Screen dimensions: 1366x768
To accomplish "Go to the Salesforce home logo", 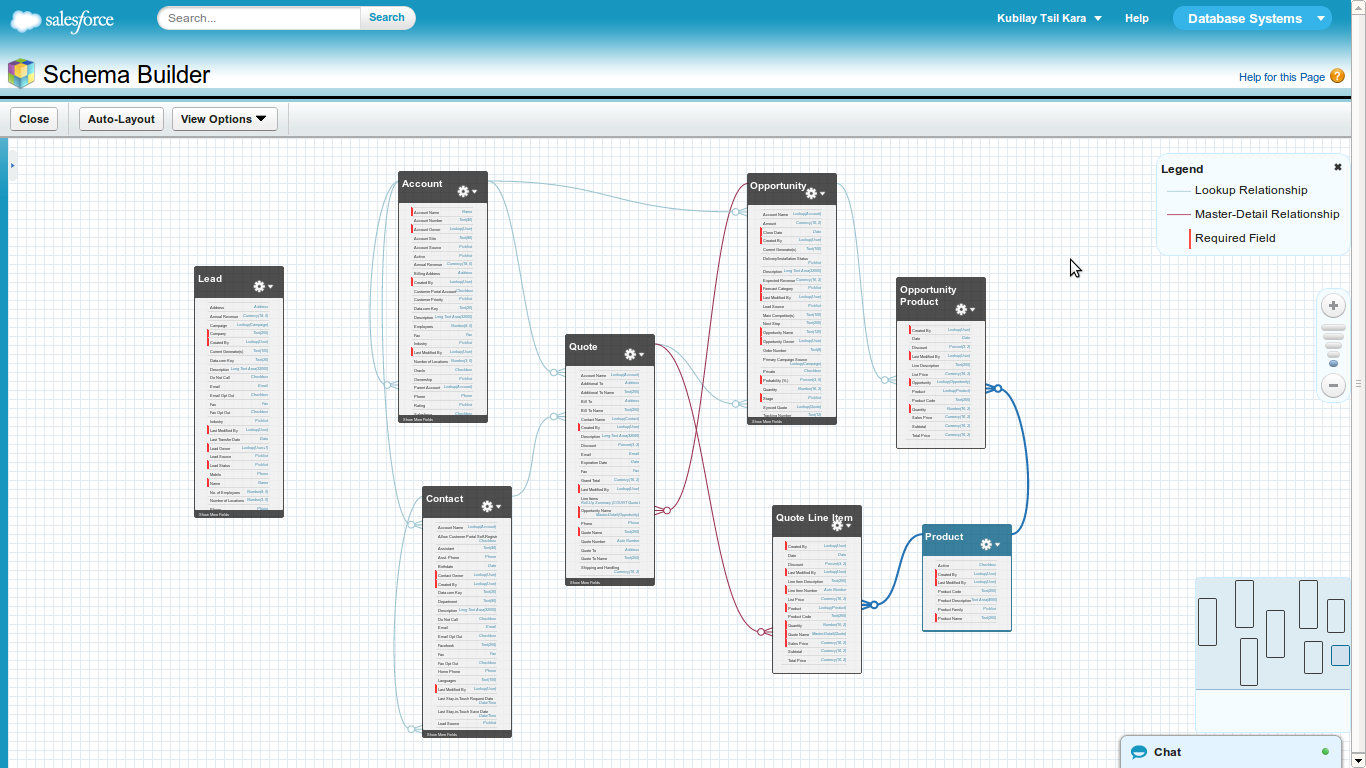I will click(x=63, y=19).
